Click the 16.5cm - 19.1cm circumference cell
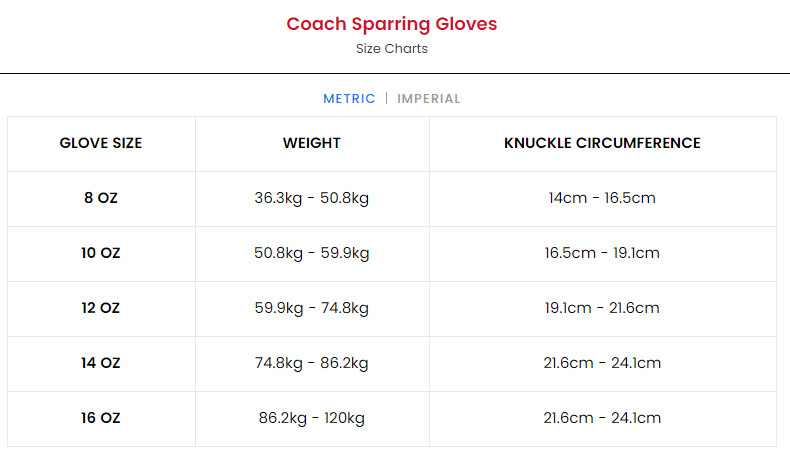790x451 pixels. 602,253
